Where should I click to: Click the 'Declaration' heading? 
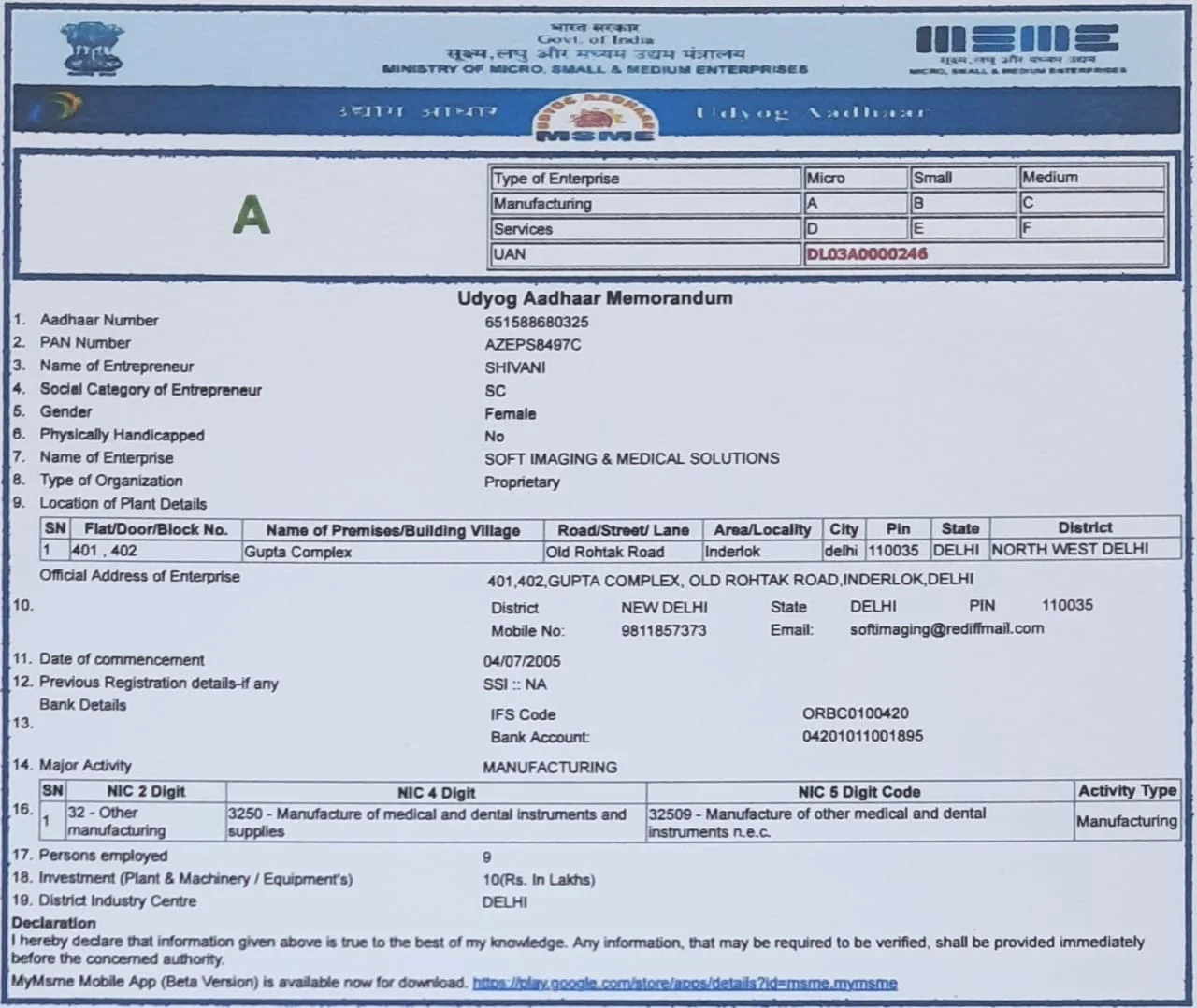pos(53,923)
